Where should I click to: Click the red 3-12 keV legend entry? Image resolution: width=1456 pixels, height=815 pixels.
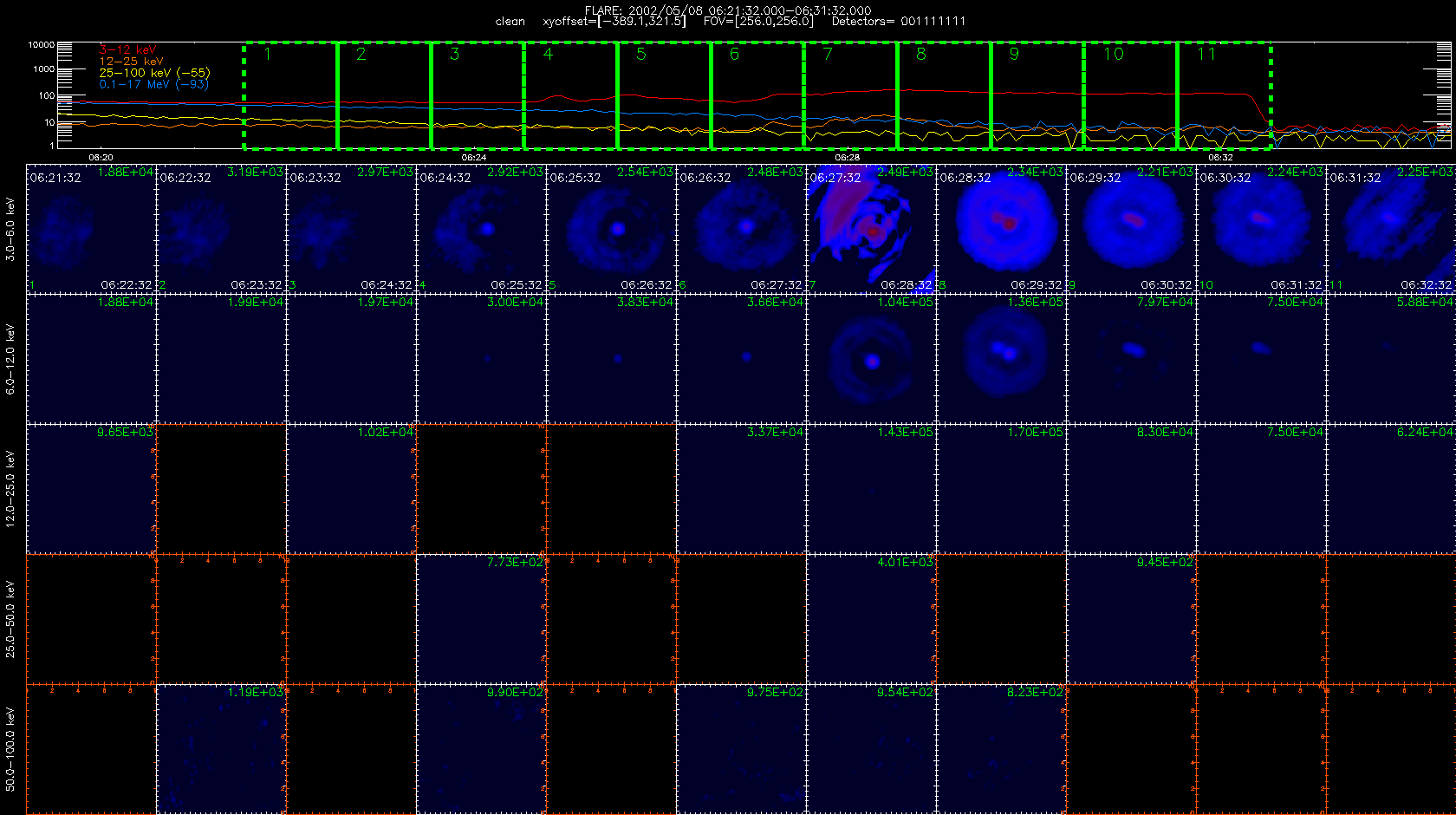click(127, 49)
